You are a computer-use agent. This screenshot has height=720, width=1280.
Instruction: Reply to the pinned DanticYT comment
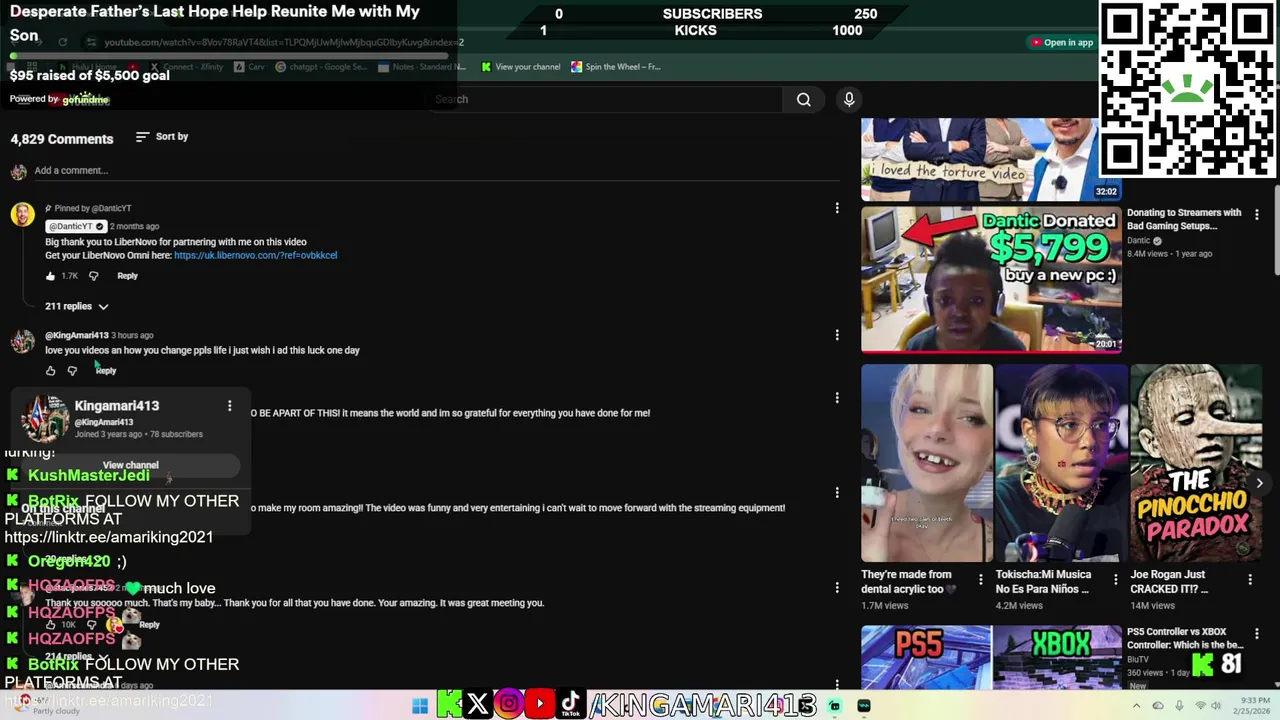[127, 276]
